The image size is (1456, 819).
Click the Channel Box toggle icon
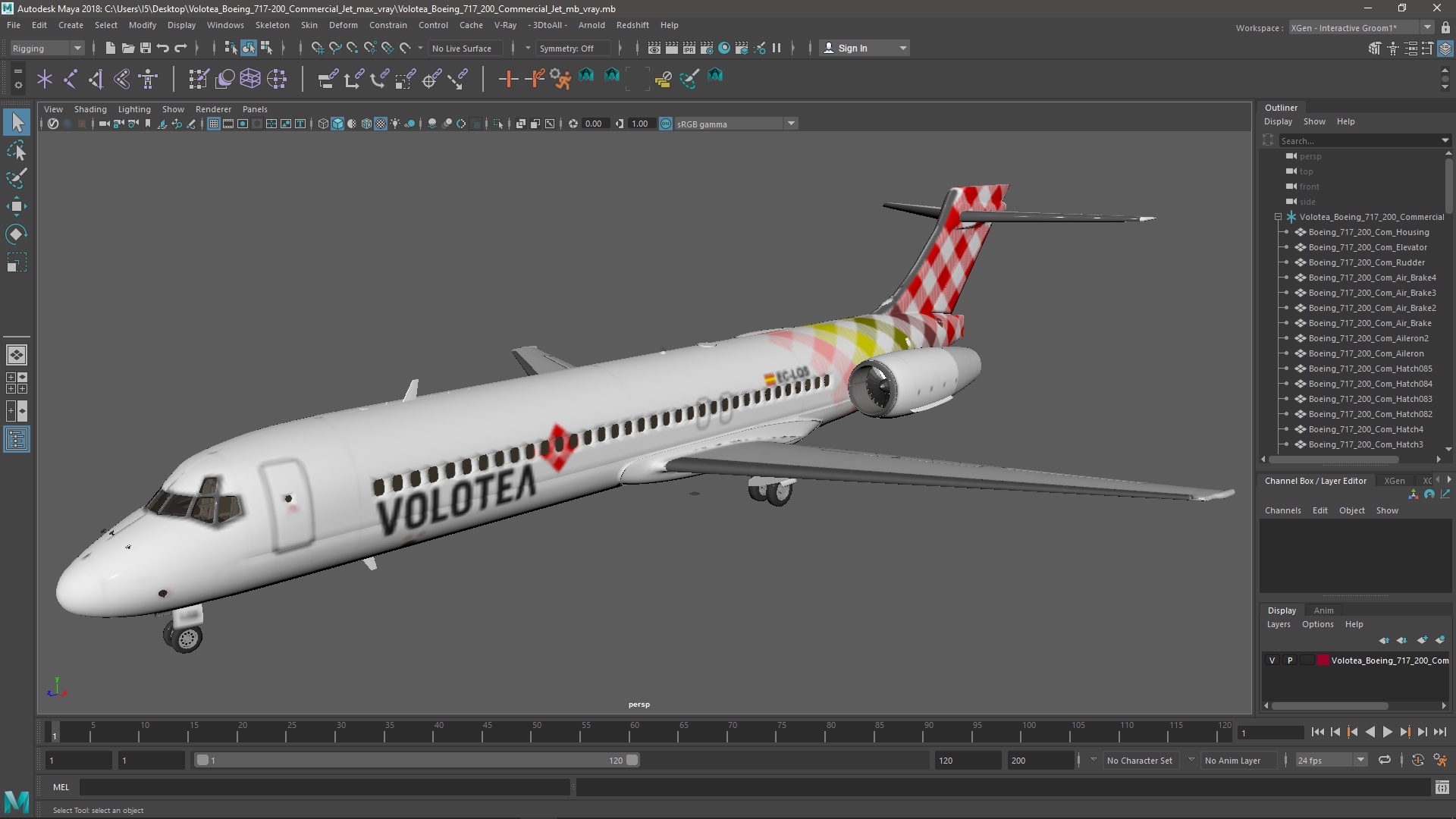pos(1445,49)
